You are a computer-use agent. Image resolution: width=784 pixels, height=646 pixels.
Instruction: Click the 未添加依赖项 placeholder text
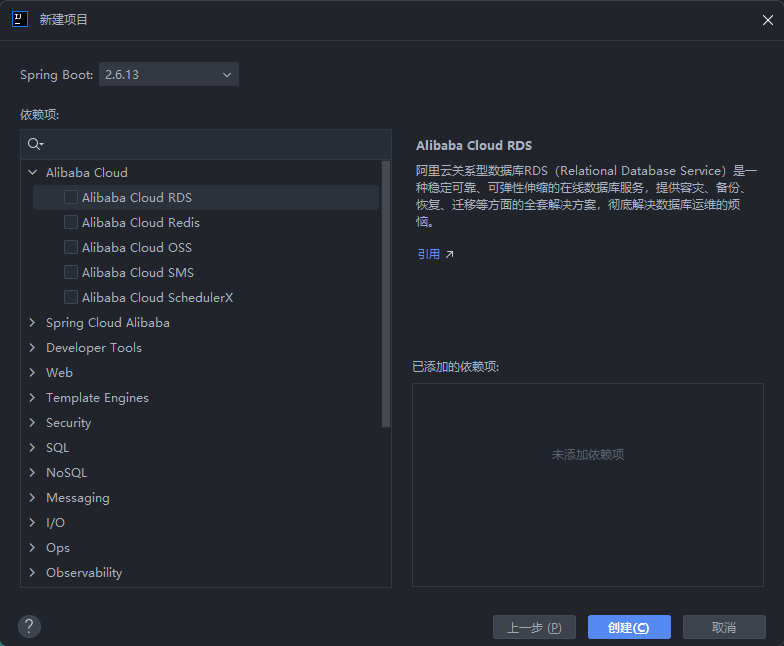pos(588,454)
